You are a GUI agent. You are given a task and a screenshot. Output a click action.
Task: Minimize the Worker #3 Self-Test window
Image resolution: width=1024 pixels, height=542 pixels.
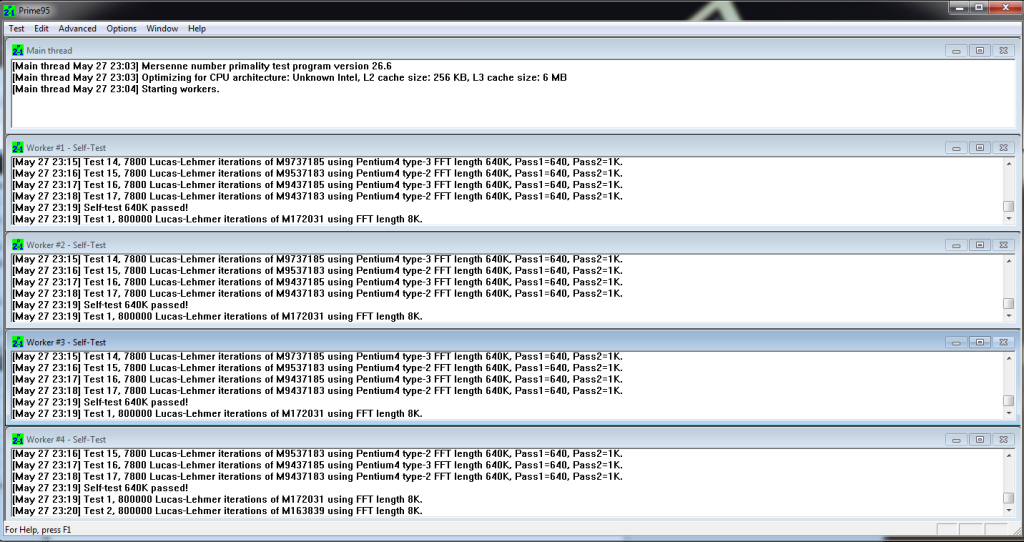click(x=956, y=342)
